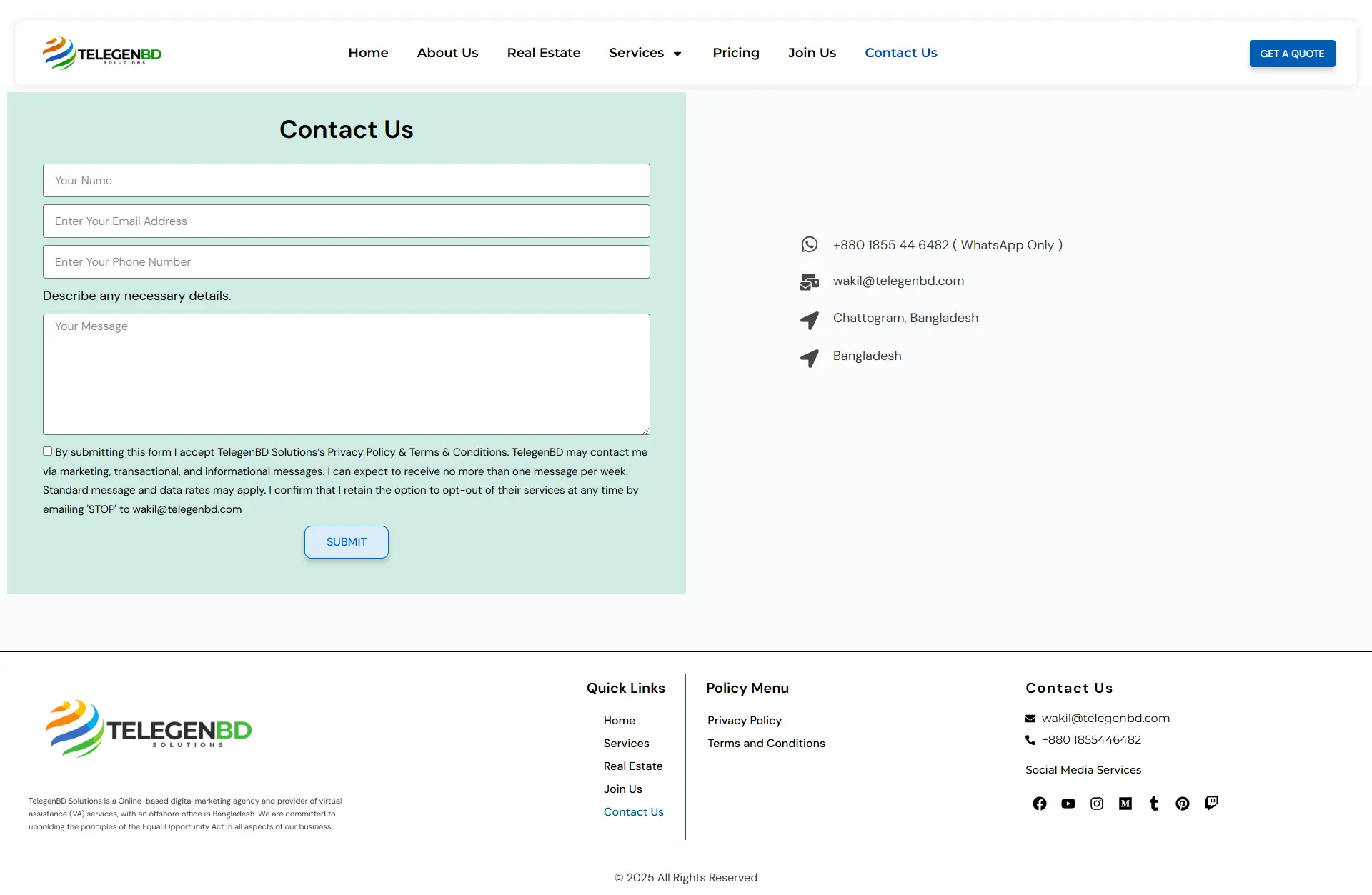Open the Tumblr social icon
1372x895 pixels.
coord(1154,804)
